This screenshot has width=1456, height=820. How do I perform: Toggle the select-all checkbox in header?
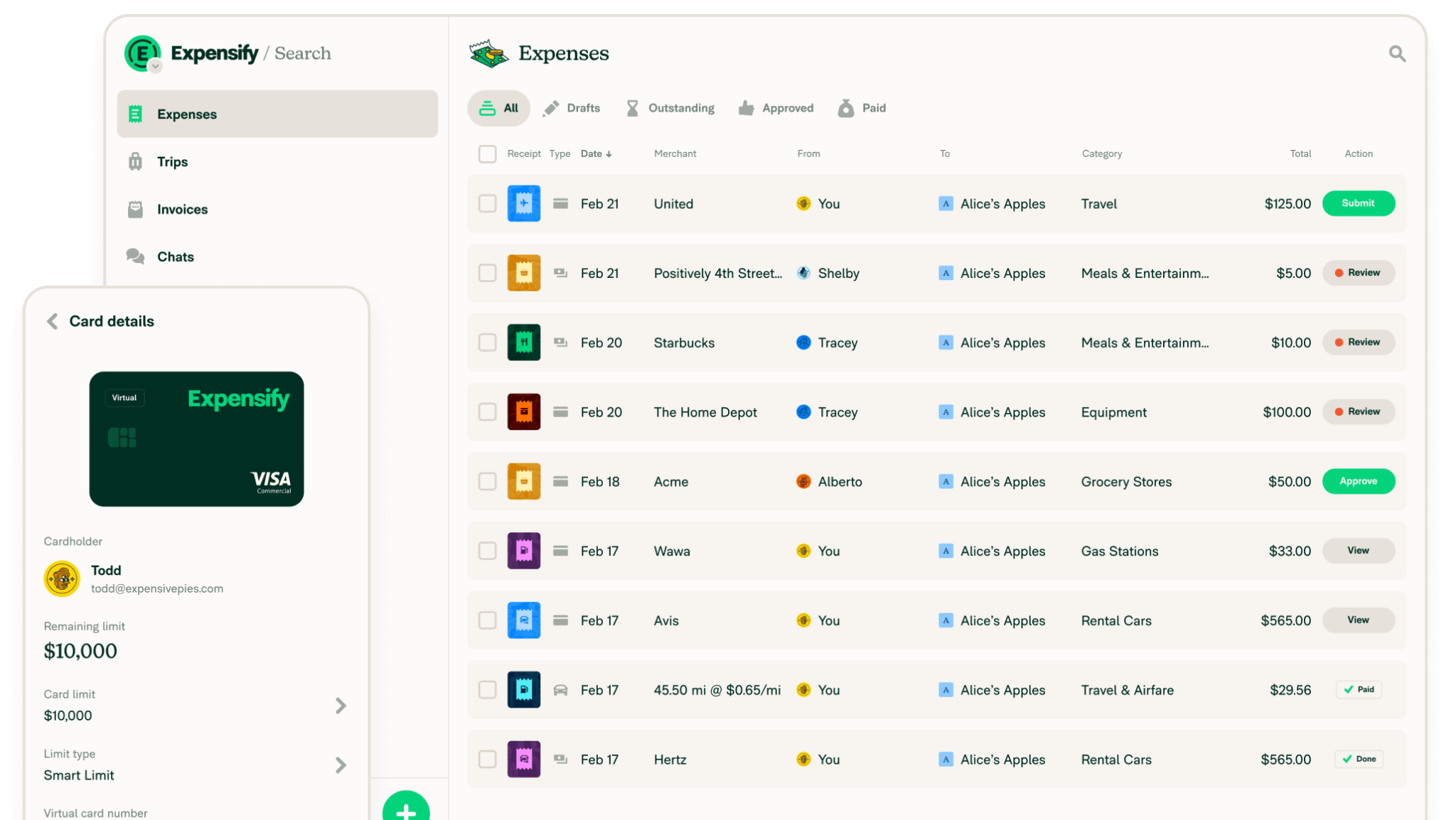click(487, 153)
